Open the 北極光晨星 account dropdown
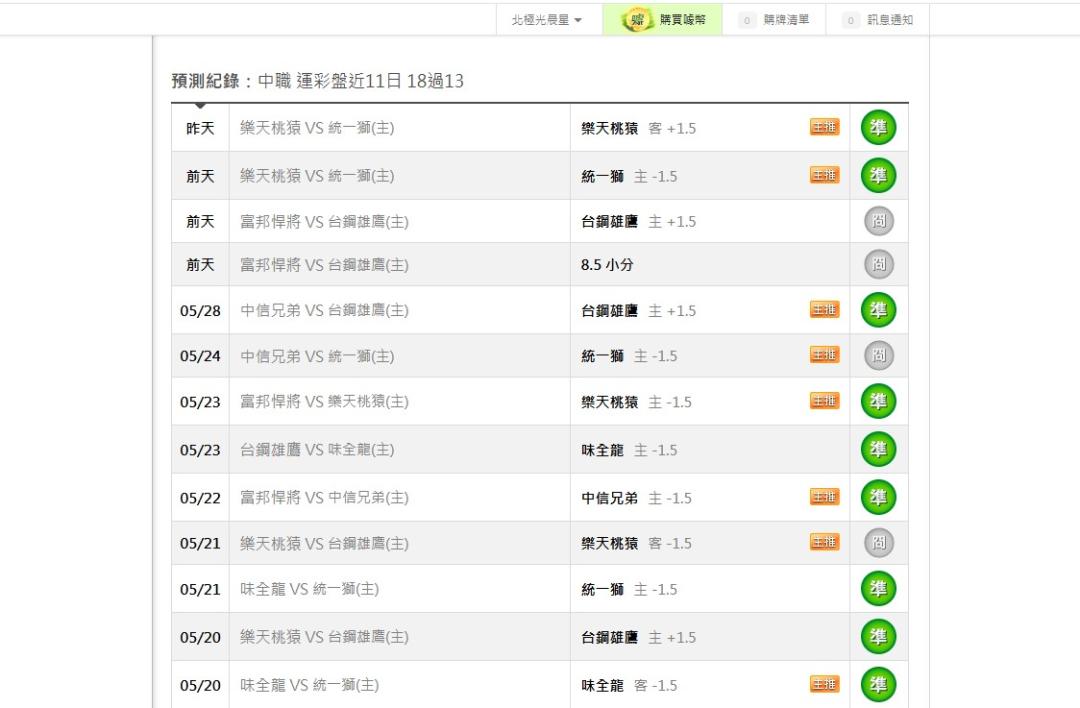 pos(547,20)
